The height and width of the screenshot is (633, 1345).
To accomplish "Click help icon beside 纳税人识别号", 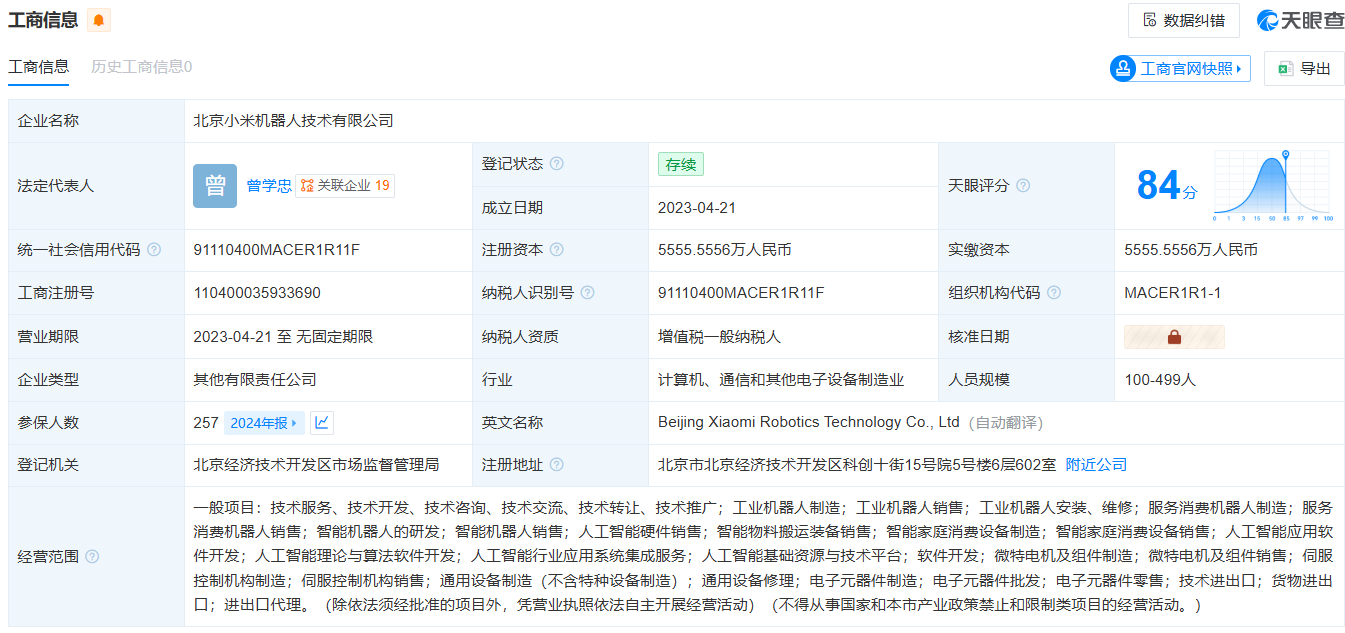I will coord(587,293).
